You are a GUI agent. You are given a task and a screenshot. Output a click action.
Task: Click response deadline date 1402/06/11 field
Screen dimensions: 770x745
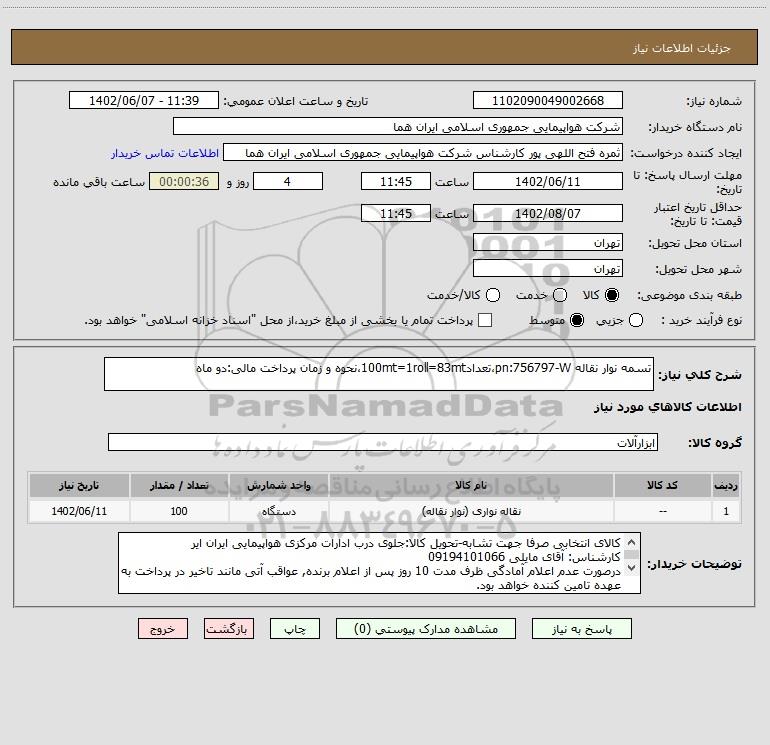pos(548,181)
